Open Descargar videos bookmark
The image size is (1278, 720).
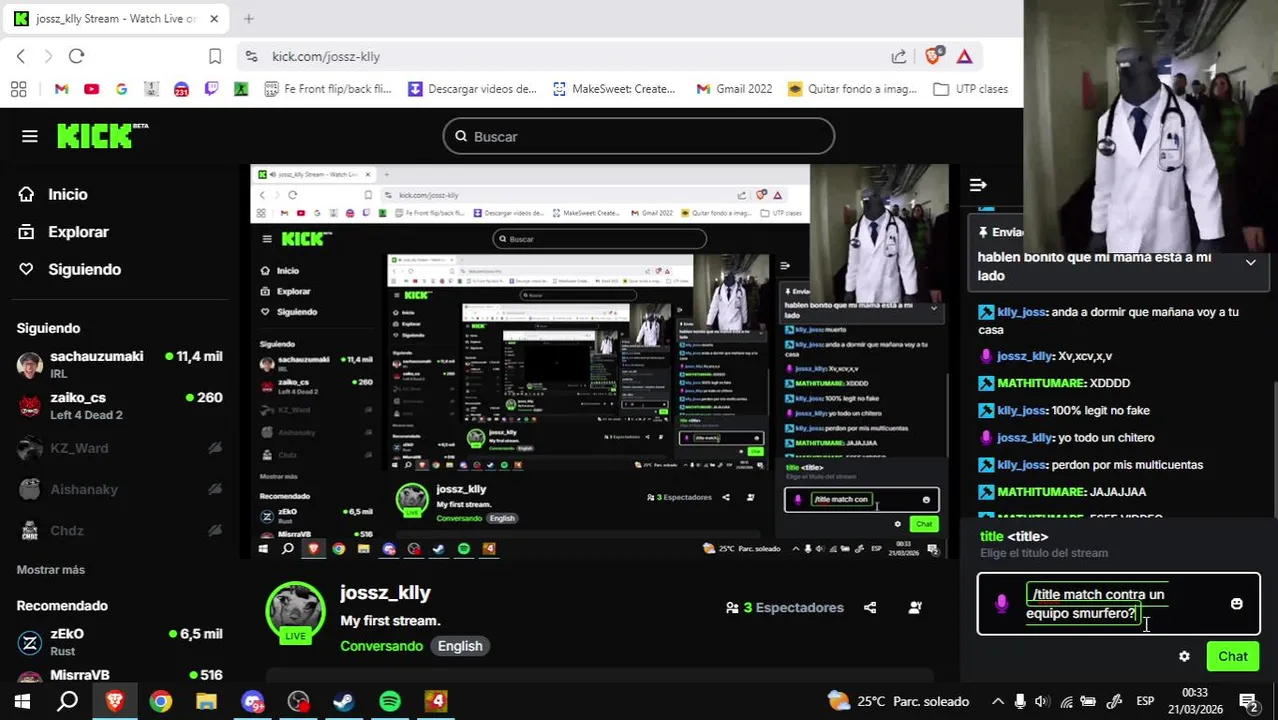(472, 89)
